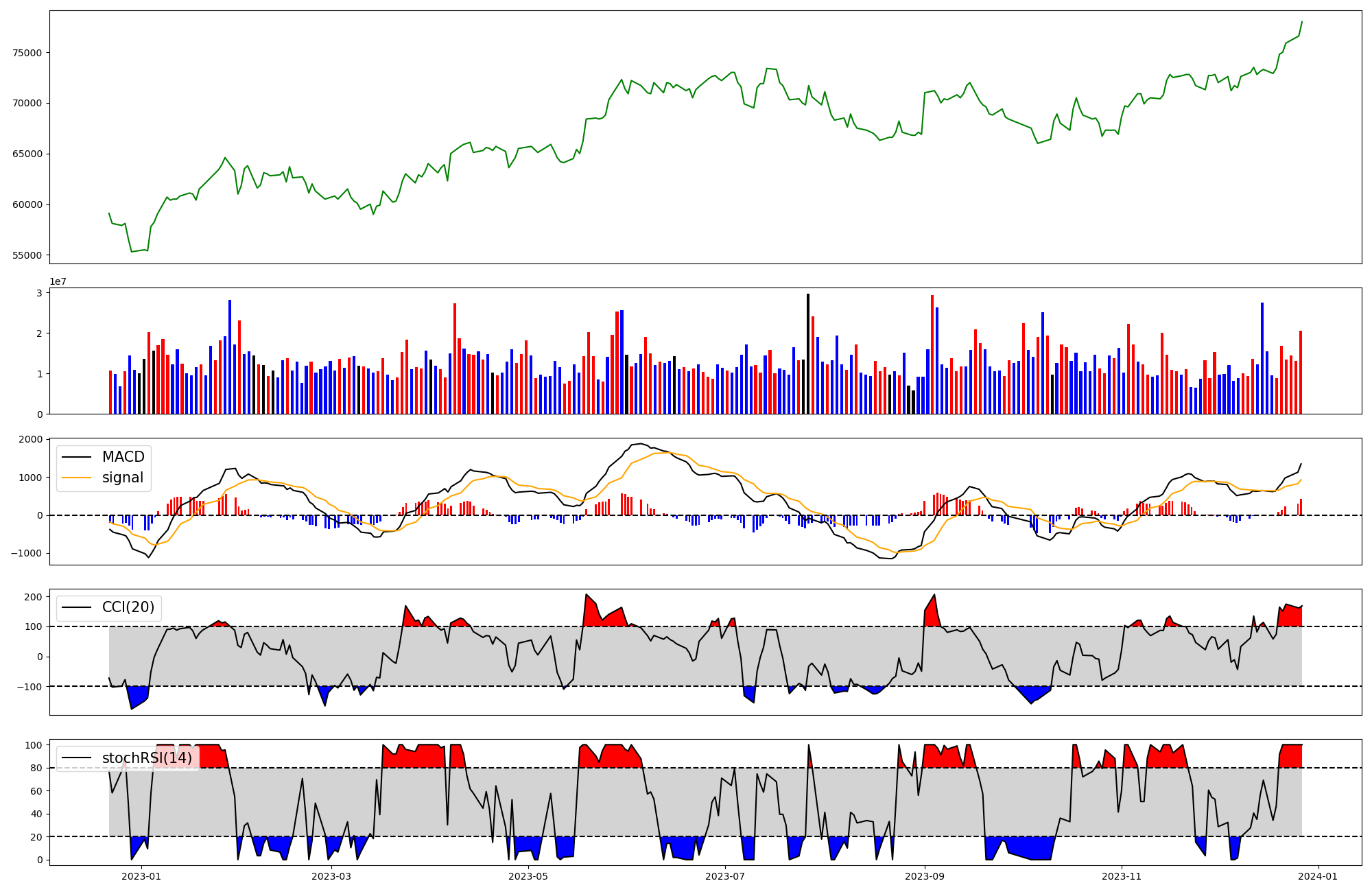Click the stochRSI(14) legend label
Viewport: 1372px width, 892px height.
147,758
